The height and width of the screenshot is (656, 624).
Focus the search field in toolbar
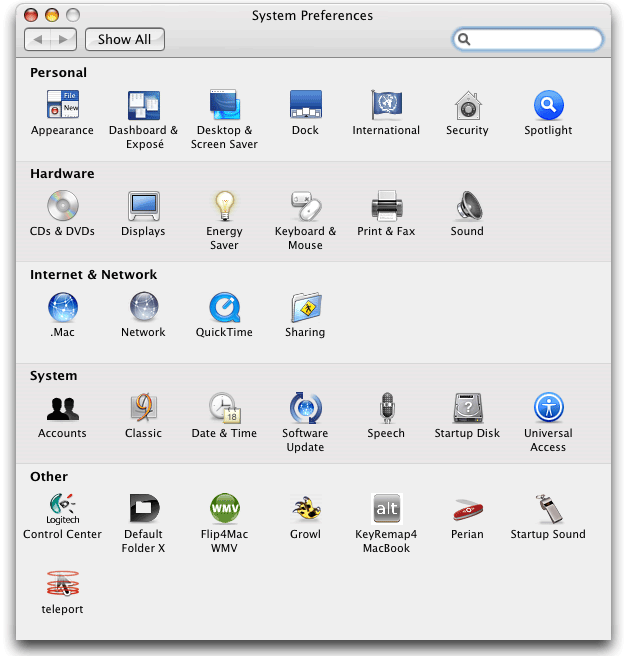(x=528, y=39)
